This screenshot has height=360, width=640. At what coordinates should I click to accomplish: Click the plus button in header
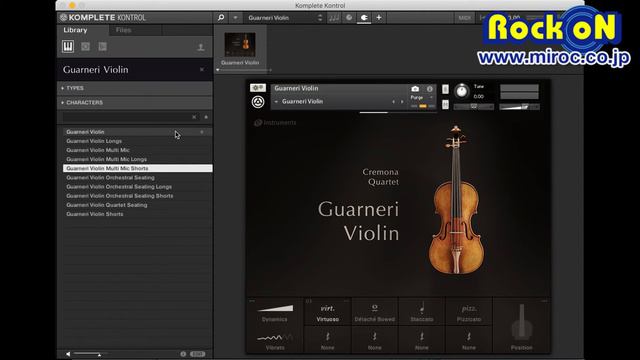tap(379, 18)
